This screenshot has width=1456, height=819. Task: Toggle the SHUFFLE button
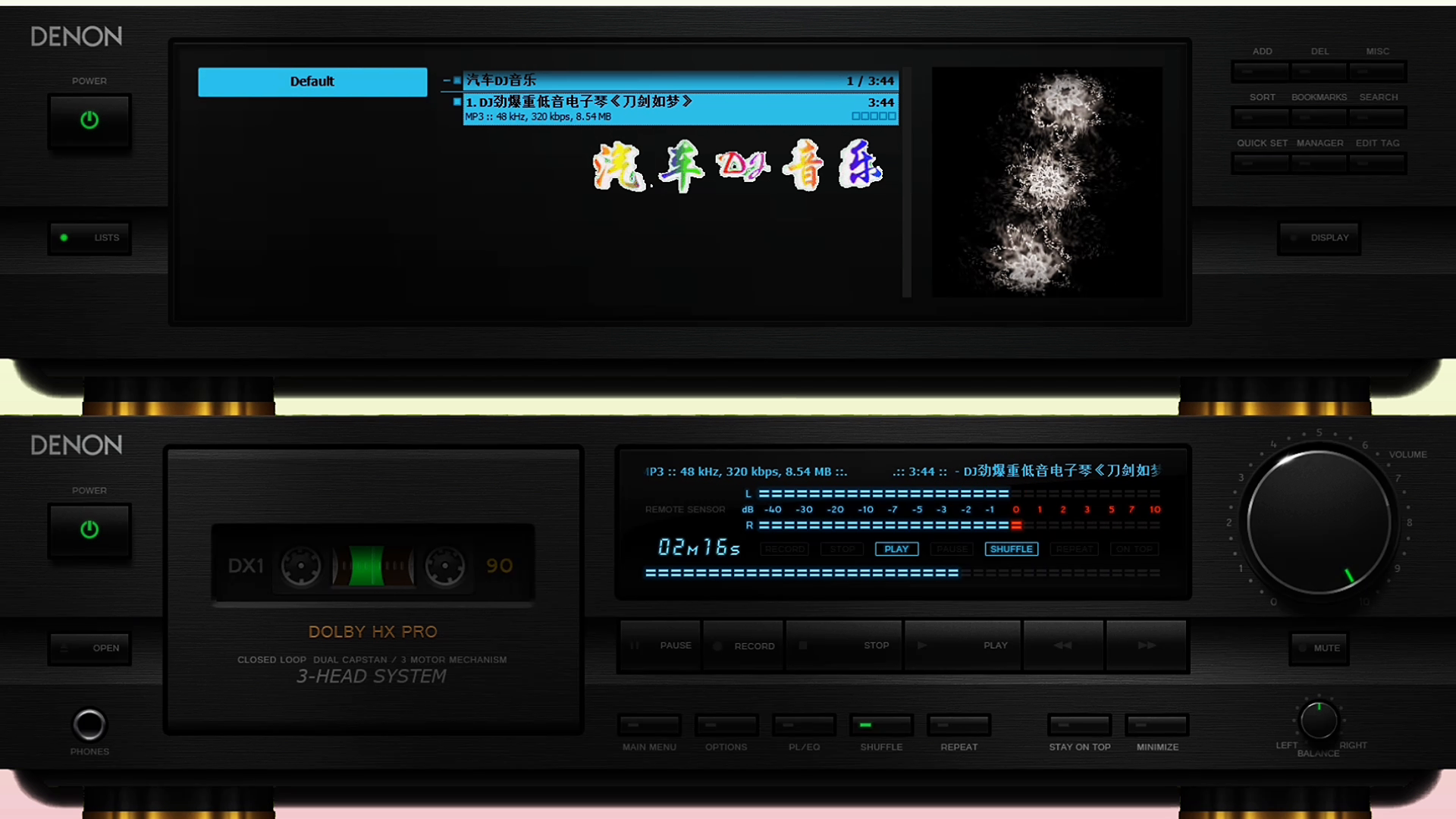[x=881, y=726]
